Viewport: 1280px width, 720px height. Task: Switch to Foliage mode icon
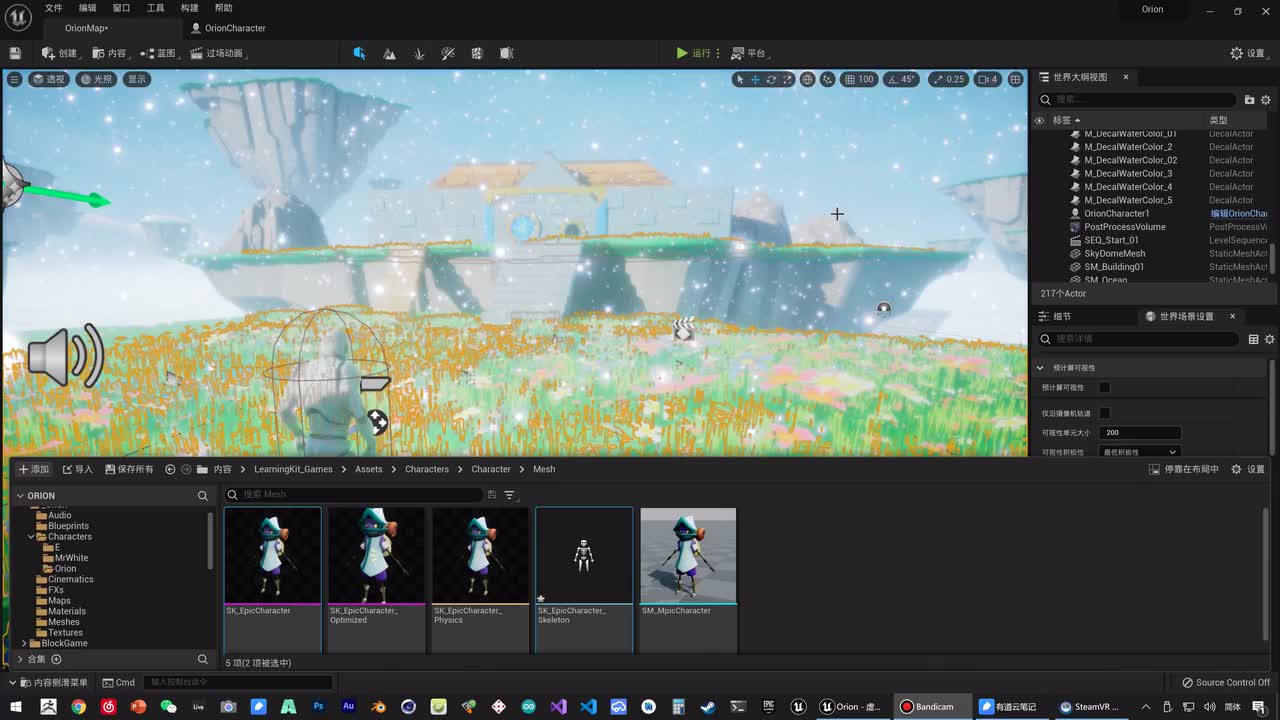point(419,53)
